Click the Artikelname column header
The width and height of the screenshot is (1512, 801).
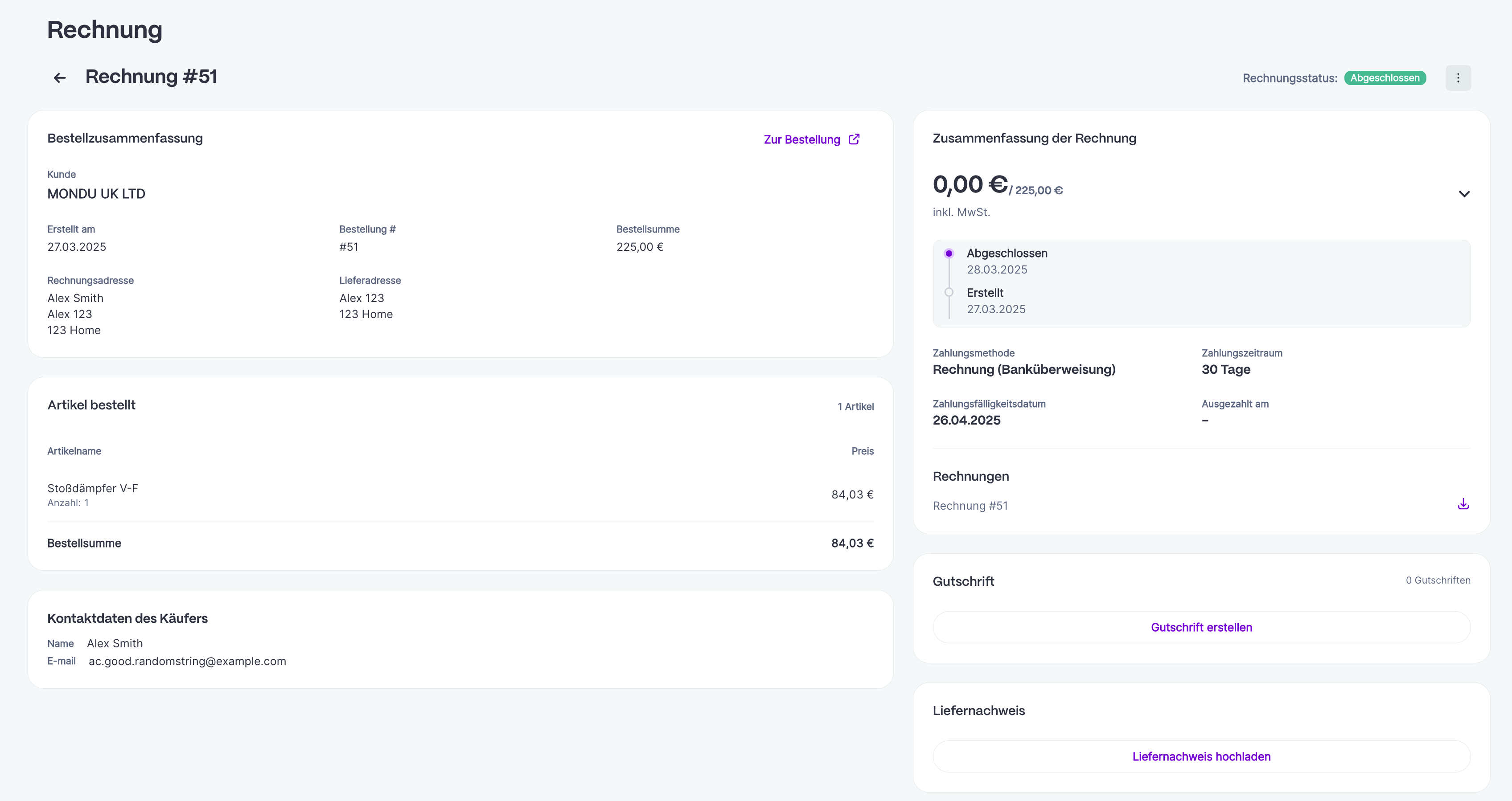(74, 451)
